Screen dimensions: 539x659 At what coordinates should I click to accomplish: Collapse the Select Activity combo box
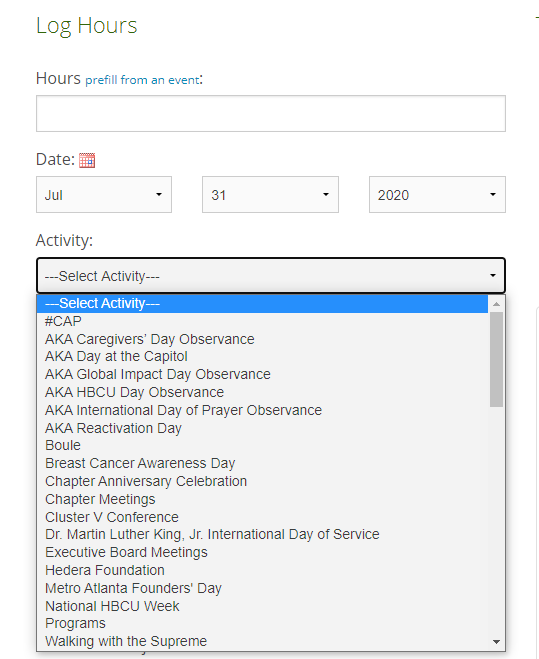pyautogui.click(x=271, y=276)
